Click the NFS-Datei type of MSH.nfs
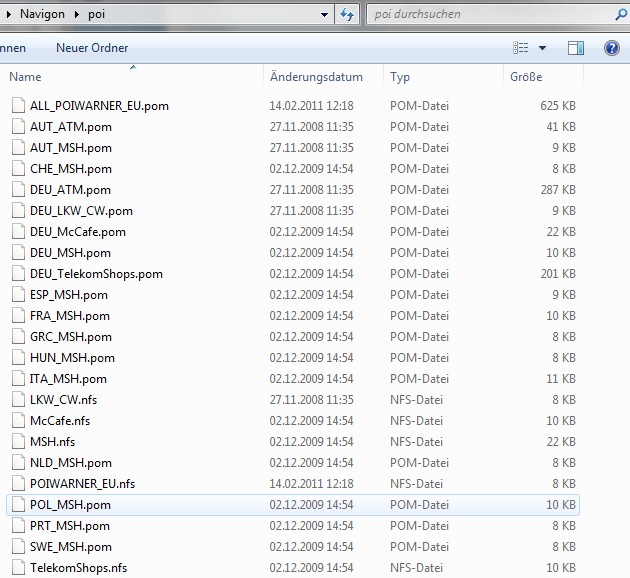The image size is (630, 578). pos(416,442)
